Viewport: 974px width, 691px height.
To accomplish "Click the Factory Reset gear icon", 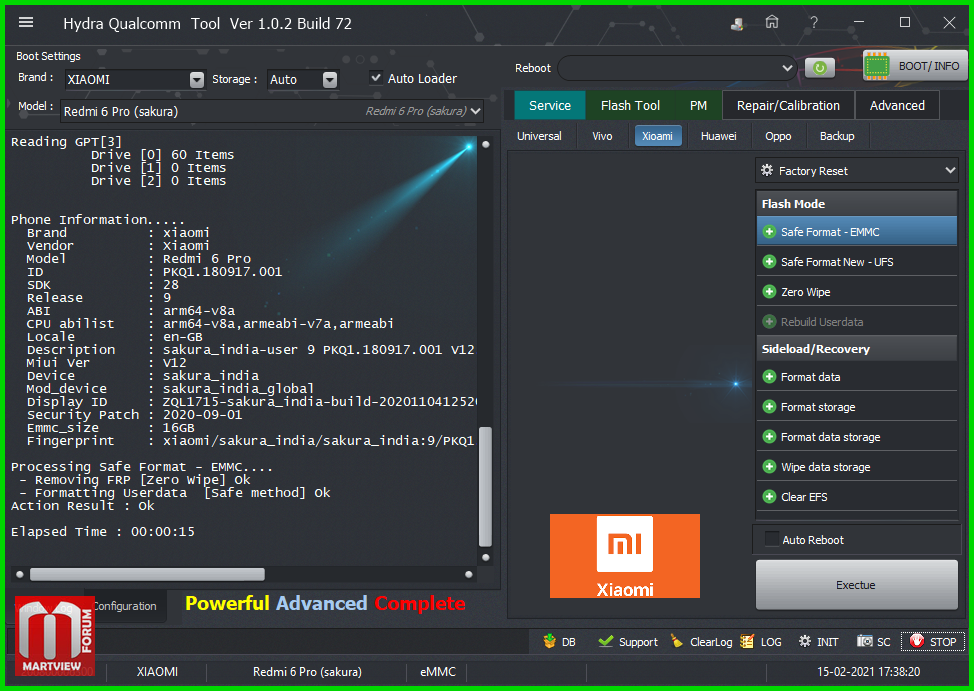I will point(767,170).
